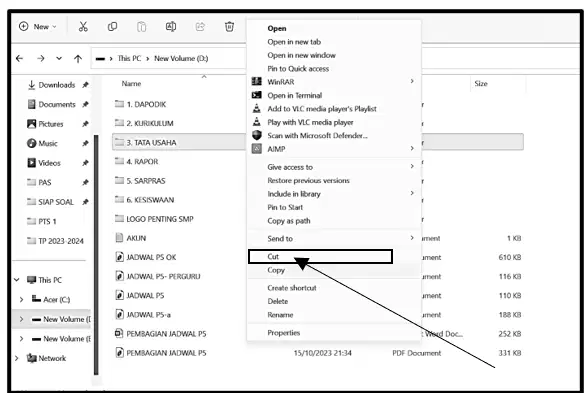Select JADWAL P5- PERGURU file
Screen dimensions: 586x393
click(x=158, y=276)
